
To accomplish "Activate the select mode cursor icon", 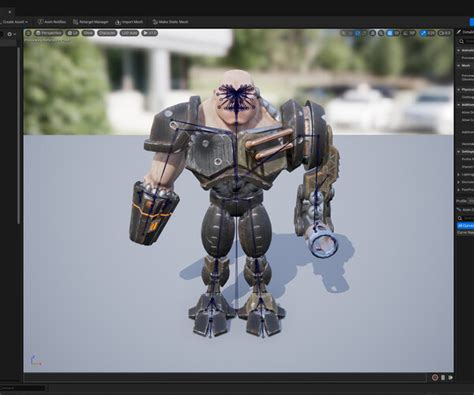I will (344, 33).
